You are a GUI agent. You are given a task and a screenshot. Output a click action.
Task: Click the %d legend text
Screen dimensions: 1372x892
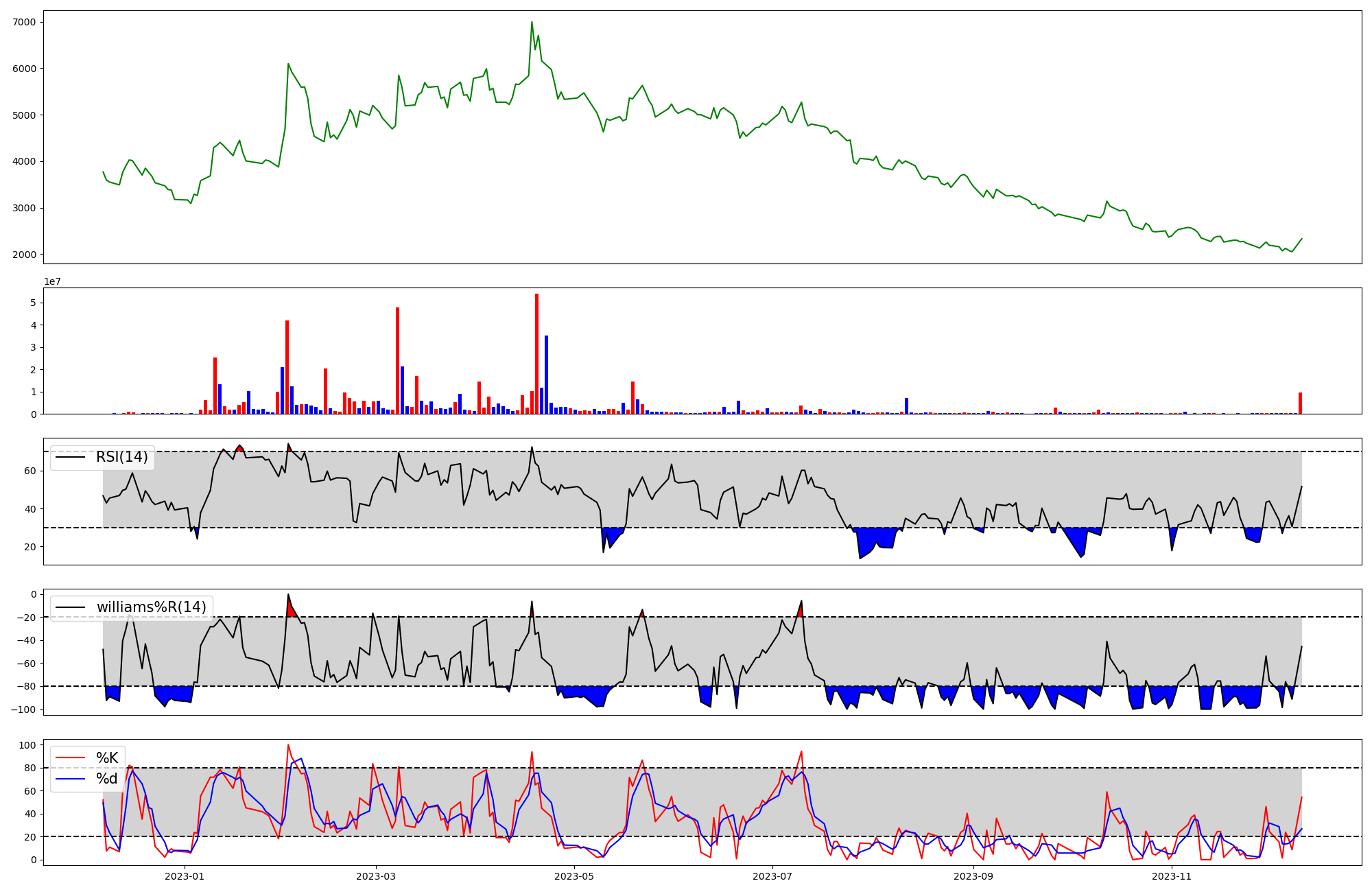107,779
